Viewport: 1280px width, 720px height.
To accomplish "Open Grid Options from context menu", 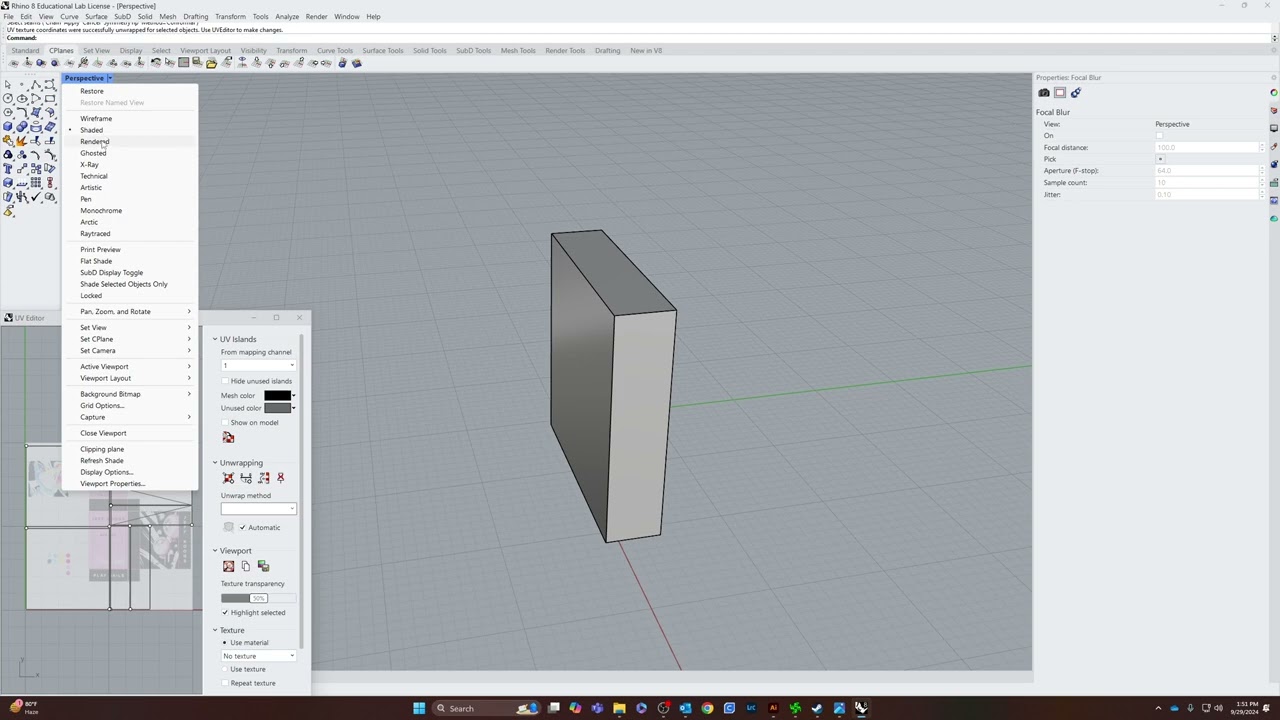I will point(130,406).
